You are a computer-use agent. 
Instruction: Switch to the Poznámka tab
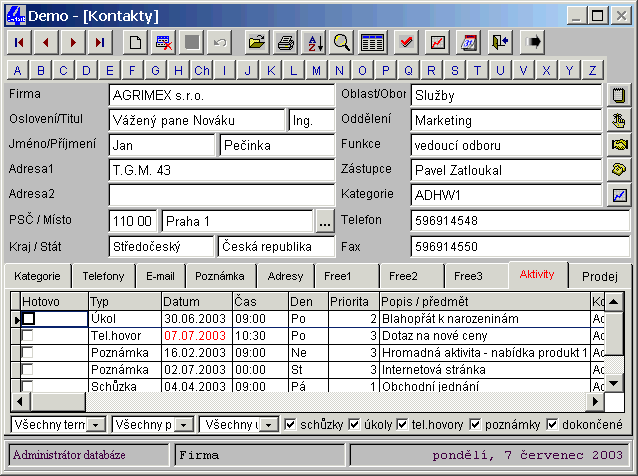[x=220, y=276]
